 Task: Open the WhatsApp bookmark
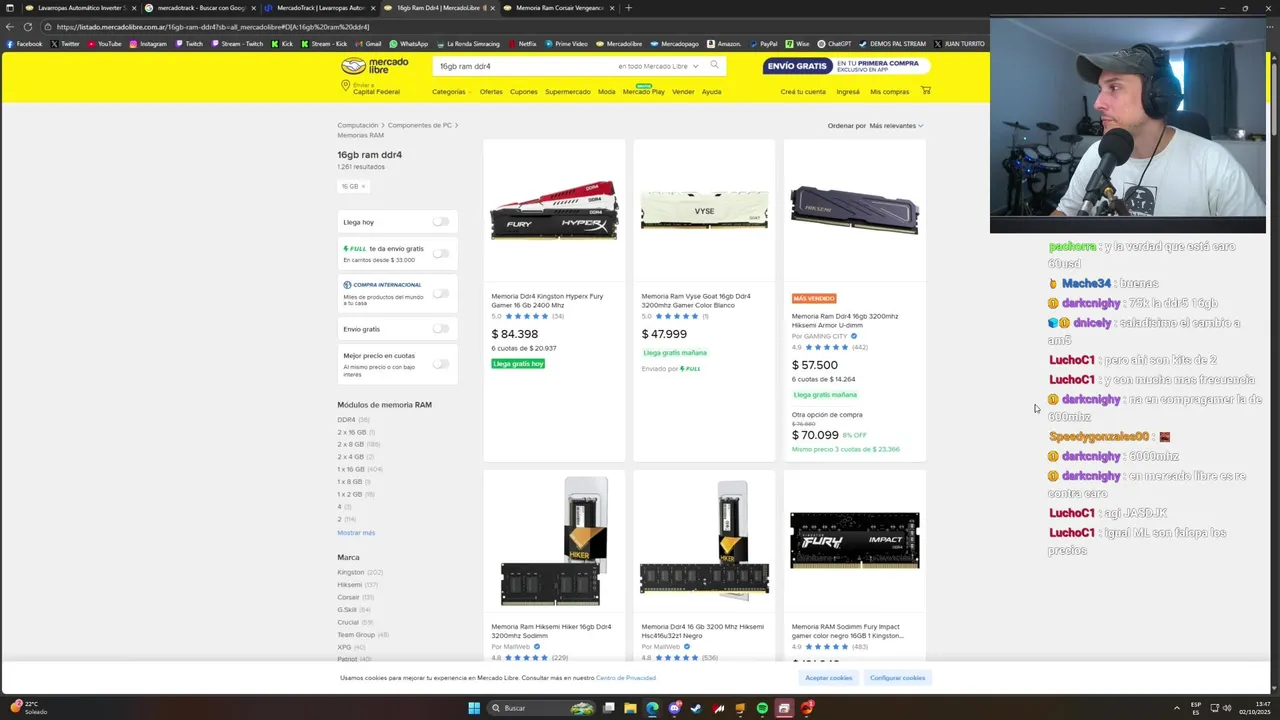409,44
